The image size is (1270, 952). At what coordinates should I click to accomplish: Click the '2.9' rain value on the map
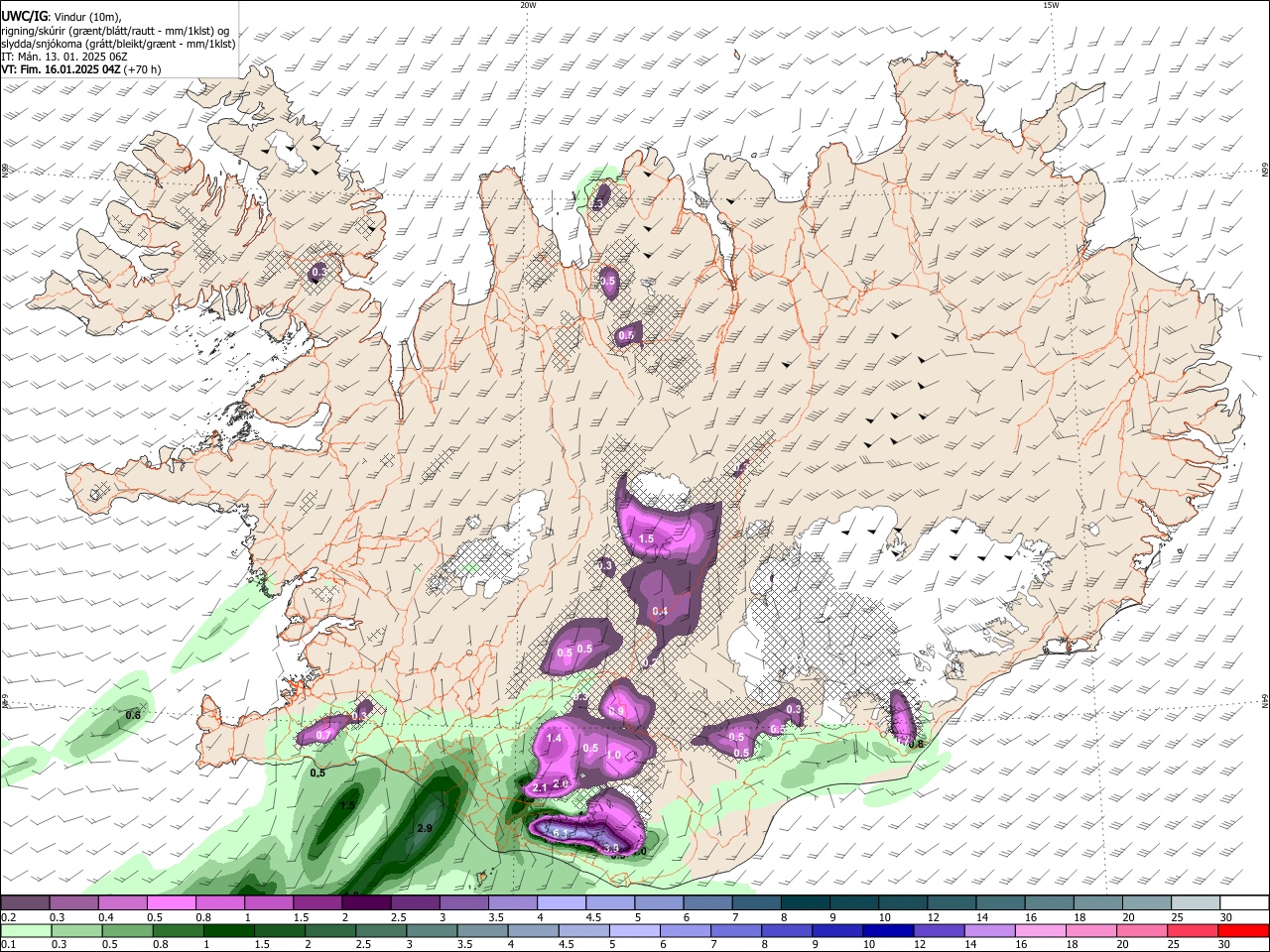pos(426,828)
